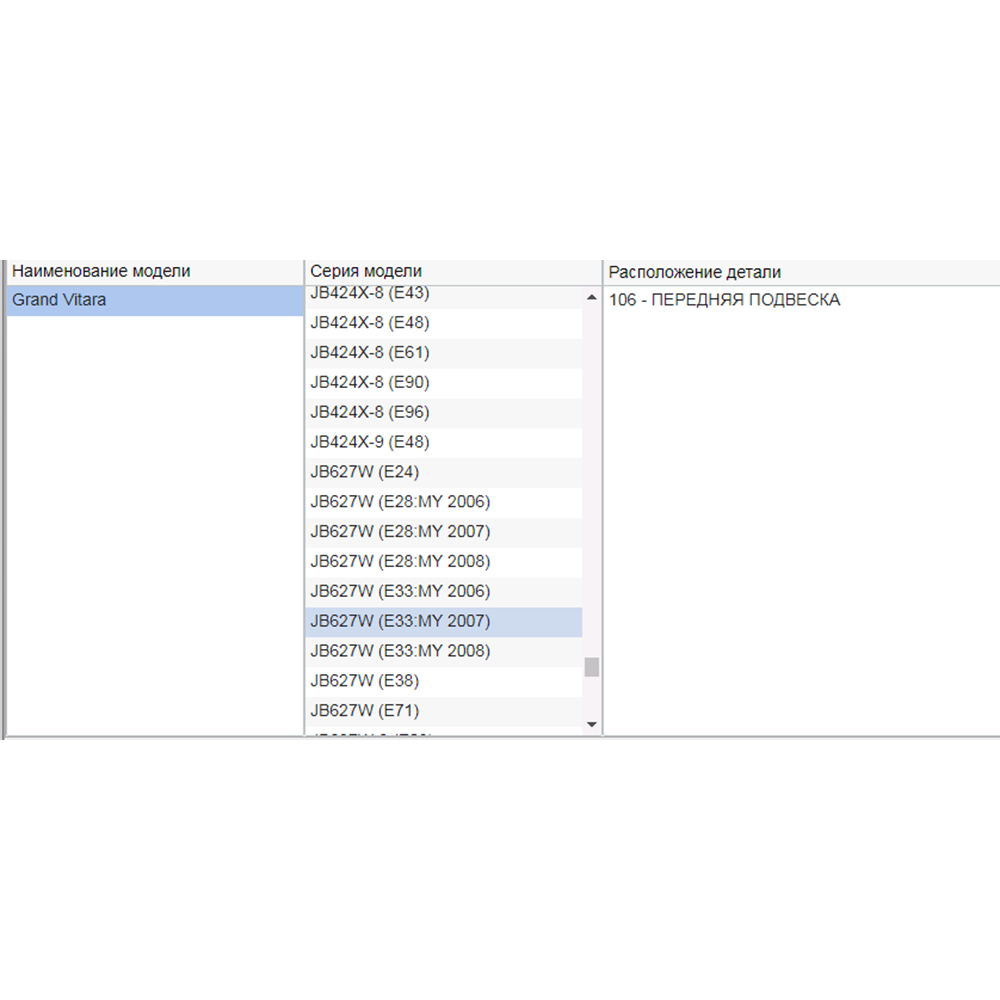
Task: Open 106 - ПЕРЕДНЯЯ ПОДВЕСКА part location
Action: pos(725,300)
